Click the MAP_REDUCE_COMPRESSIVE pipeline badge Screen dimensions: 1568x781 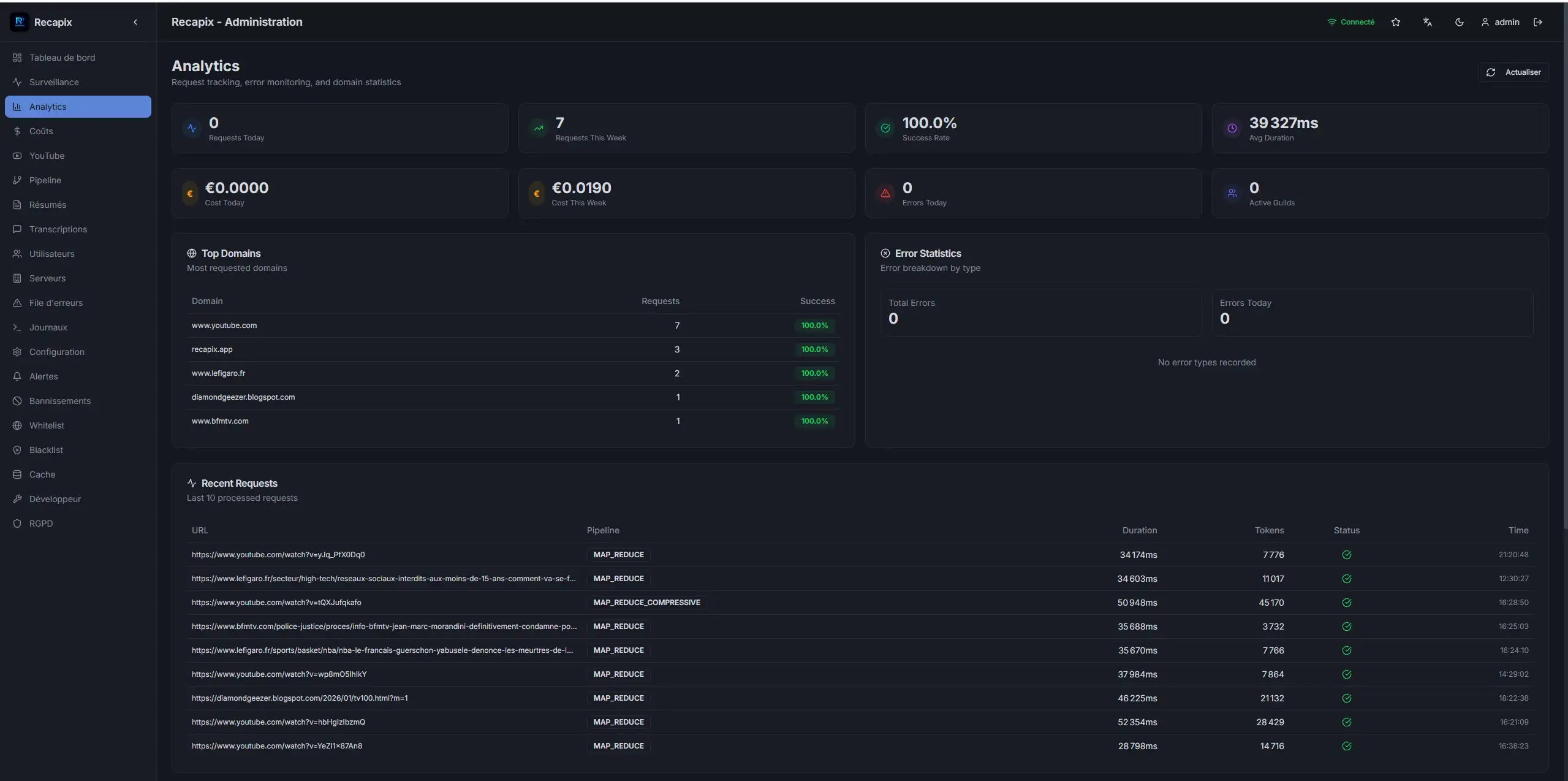click(646, 603)
